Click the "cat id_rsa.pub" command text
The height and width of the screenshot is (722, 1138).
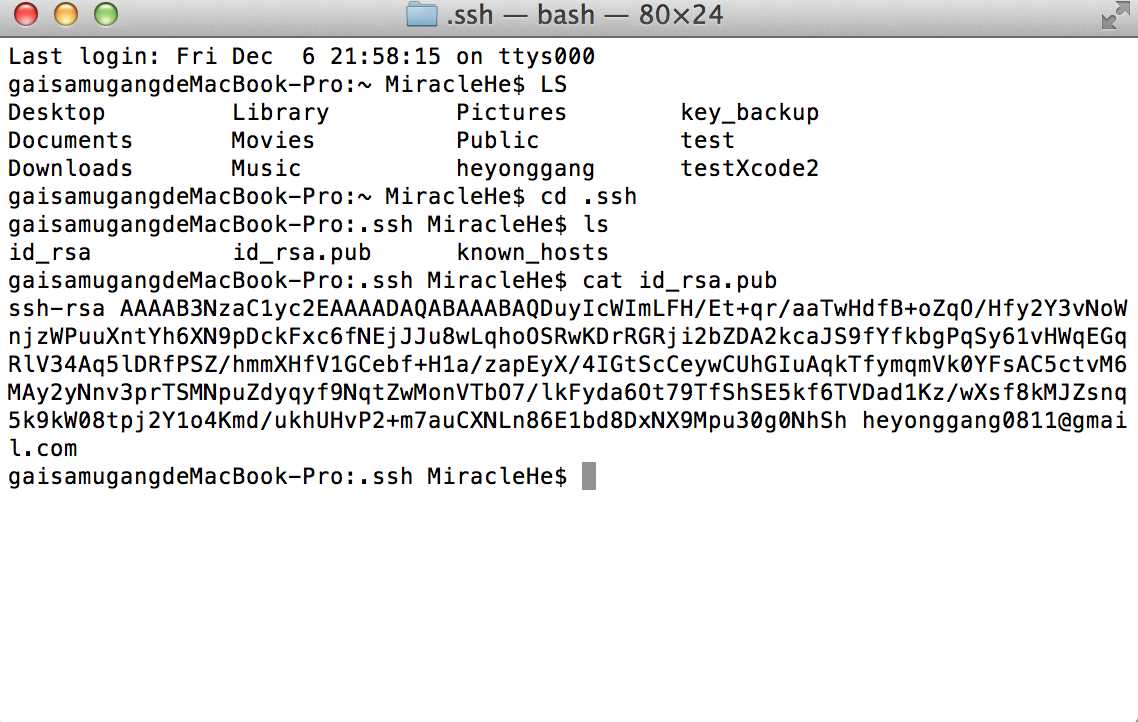coord(679,281)
